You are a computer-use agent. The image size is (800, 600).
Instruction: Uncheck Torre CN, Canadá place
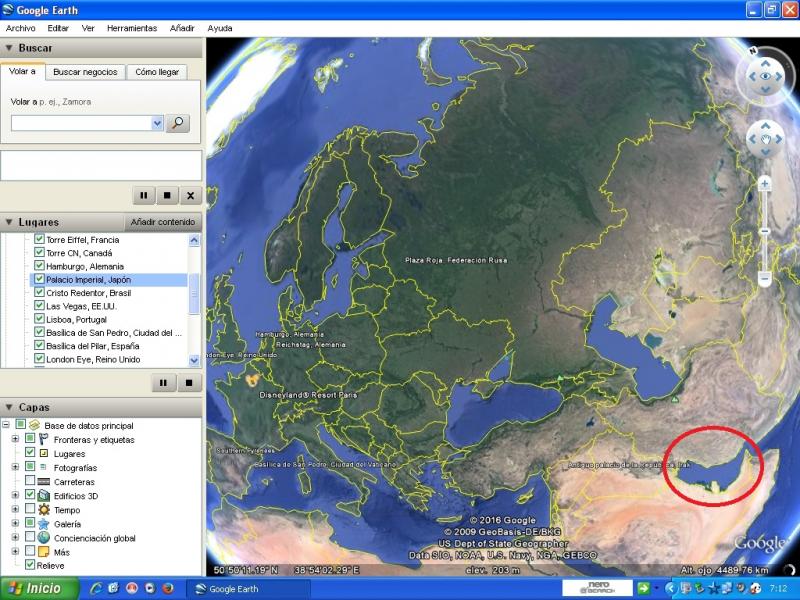point(39,252)
